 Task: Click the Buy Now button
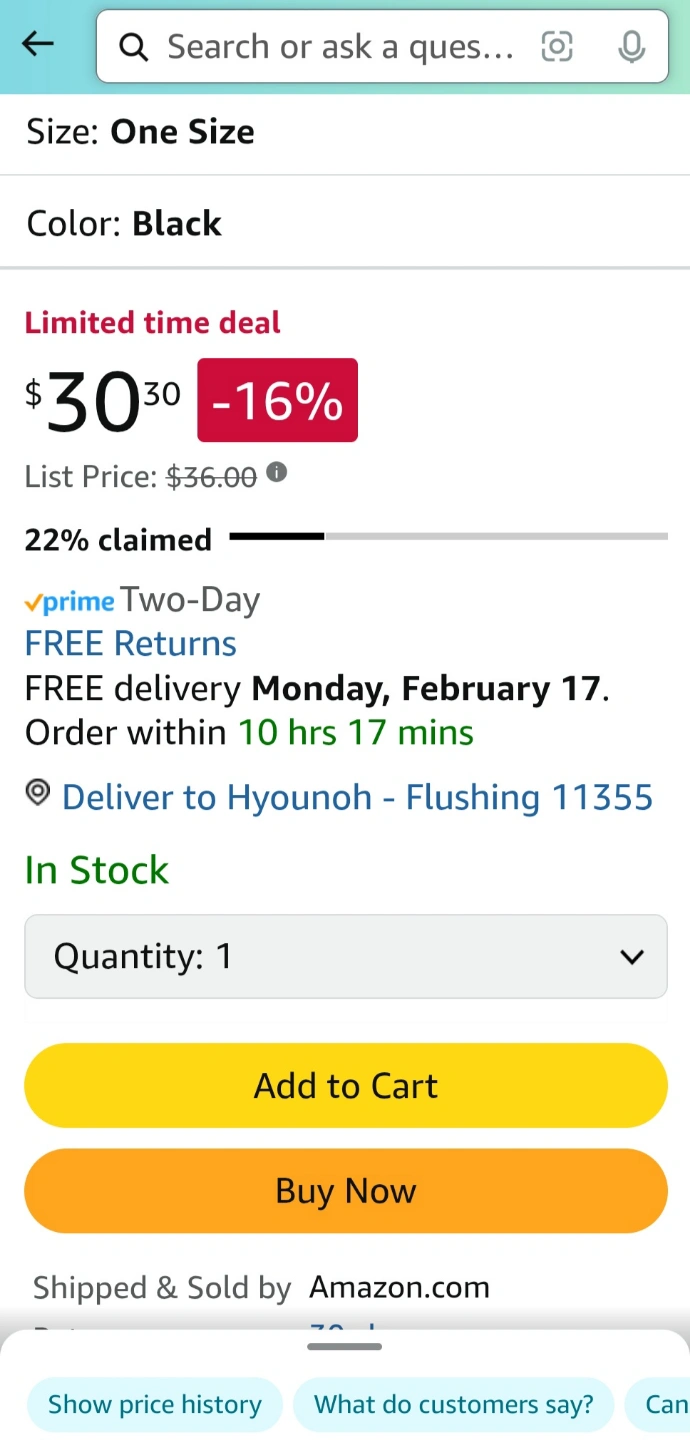coord(346,1191)
